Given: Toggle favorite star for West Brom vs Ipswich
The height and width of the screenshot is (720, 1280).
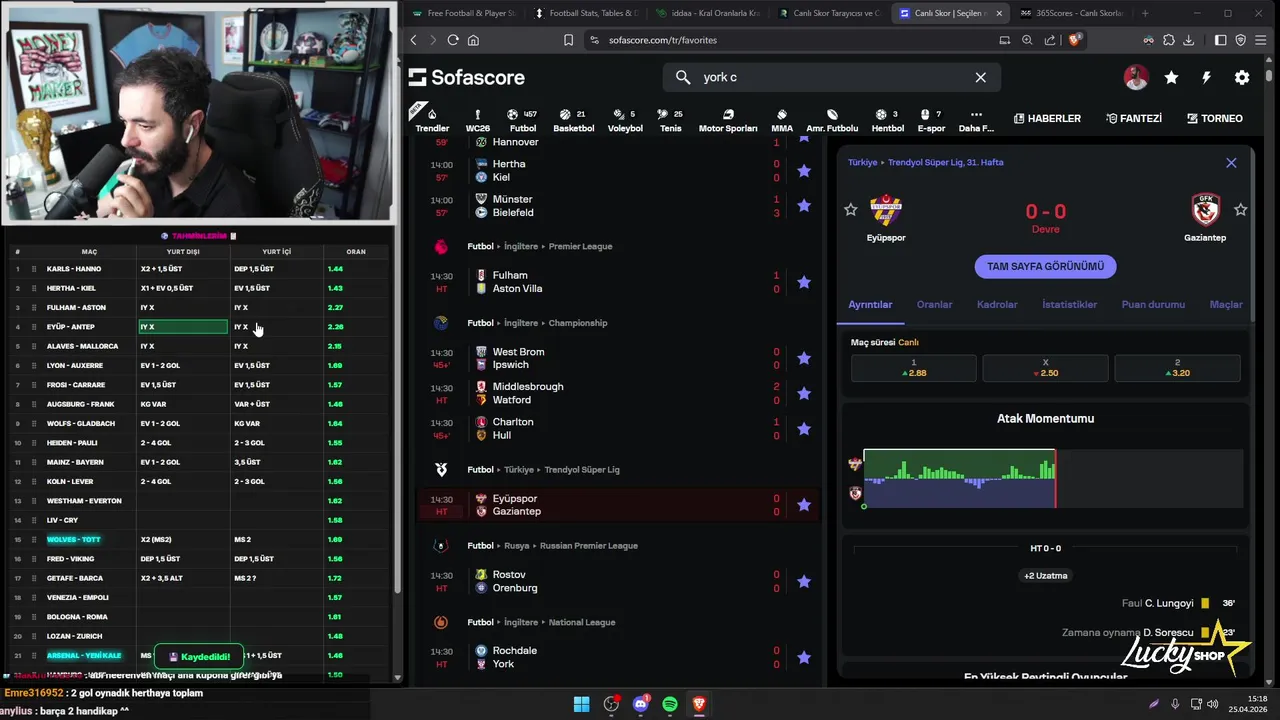Looking at the screenshot, I should point(803,358).
